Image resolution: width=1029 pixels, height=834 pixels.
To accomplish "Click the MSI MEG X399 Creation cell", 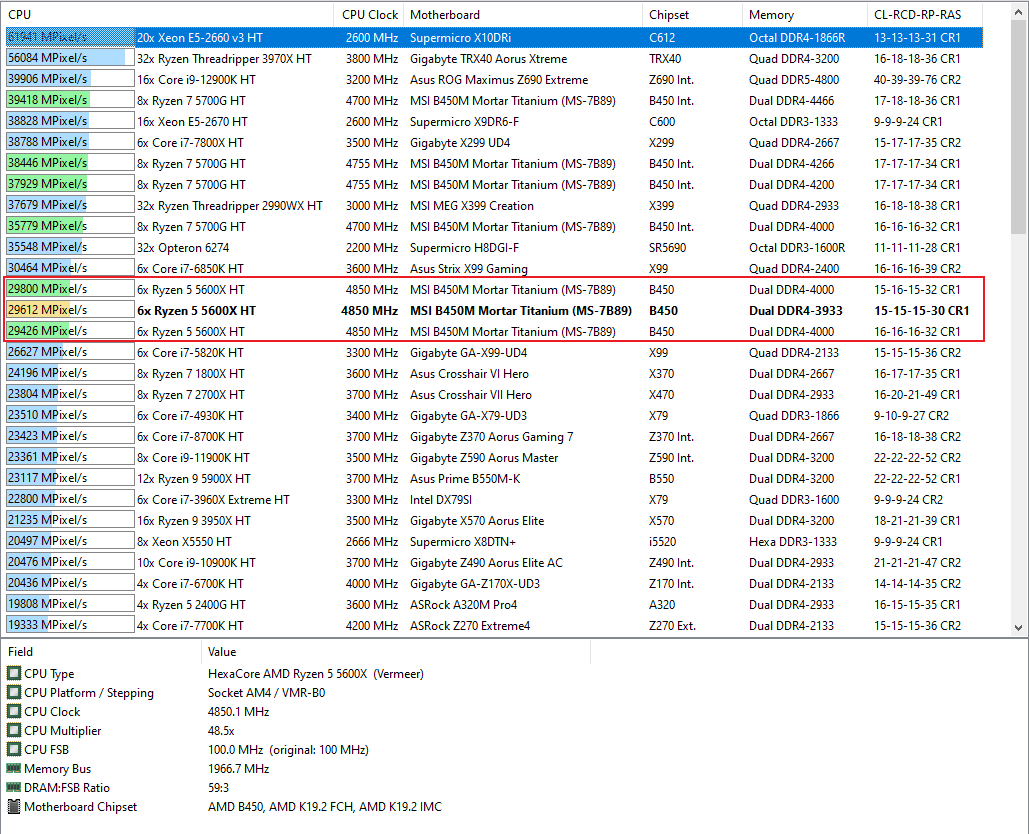I will pyautogui.click(x=472, y=205).
